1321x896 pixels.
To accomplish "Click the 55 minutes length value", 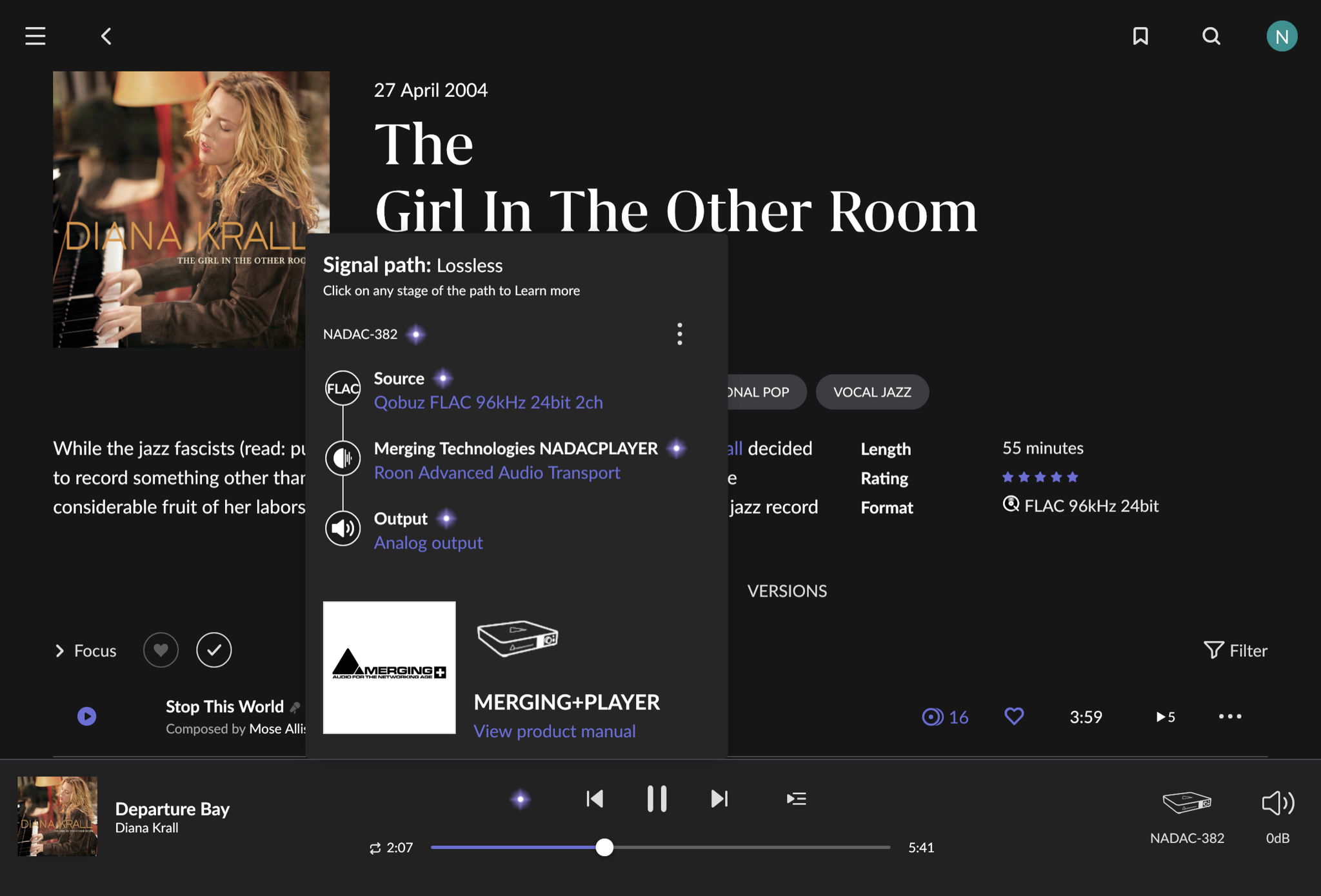I will click(1043, 448).
